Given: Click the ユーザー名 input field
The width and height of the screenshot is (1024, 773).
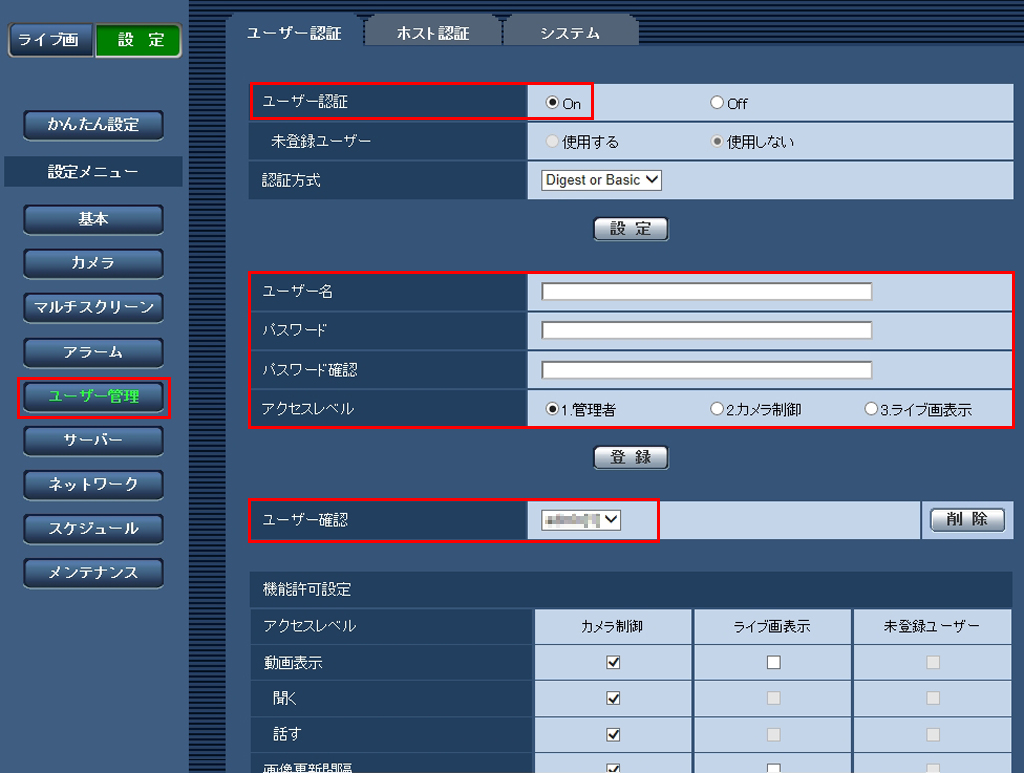Looking at the screenshot, I should (x=706, y=291).
